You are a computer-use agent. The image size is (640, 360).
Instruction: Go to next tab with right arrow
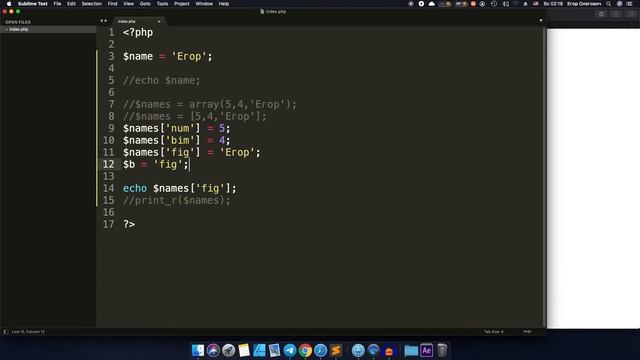(106, 21)
